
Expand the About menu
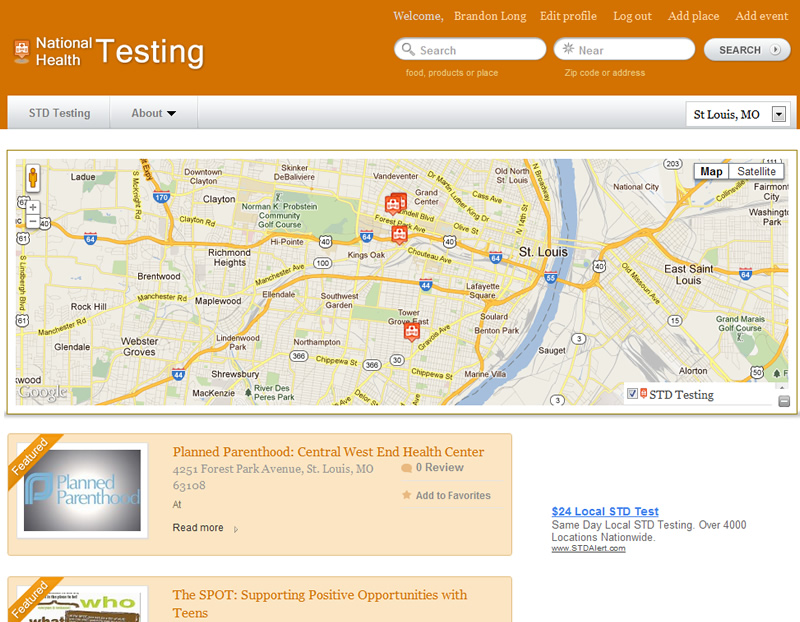[x=152, y=113]
